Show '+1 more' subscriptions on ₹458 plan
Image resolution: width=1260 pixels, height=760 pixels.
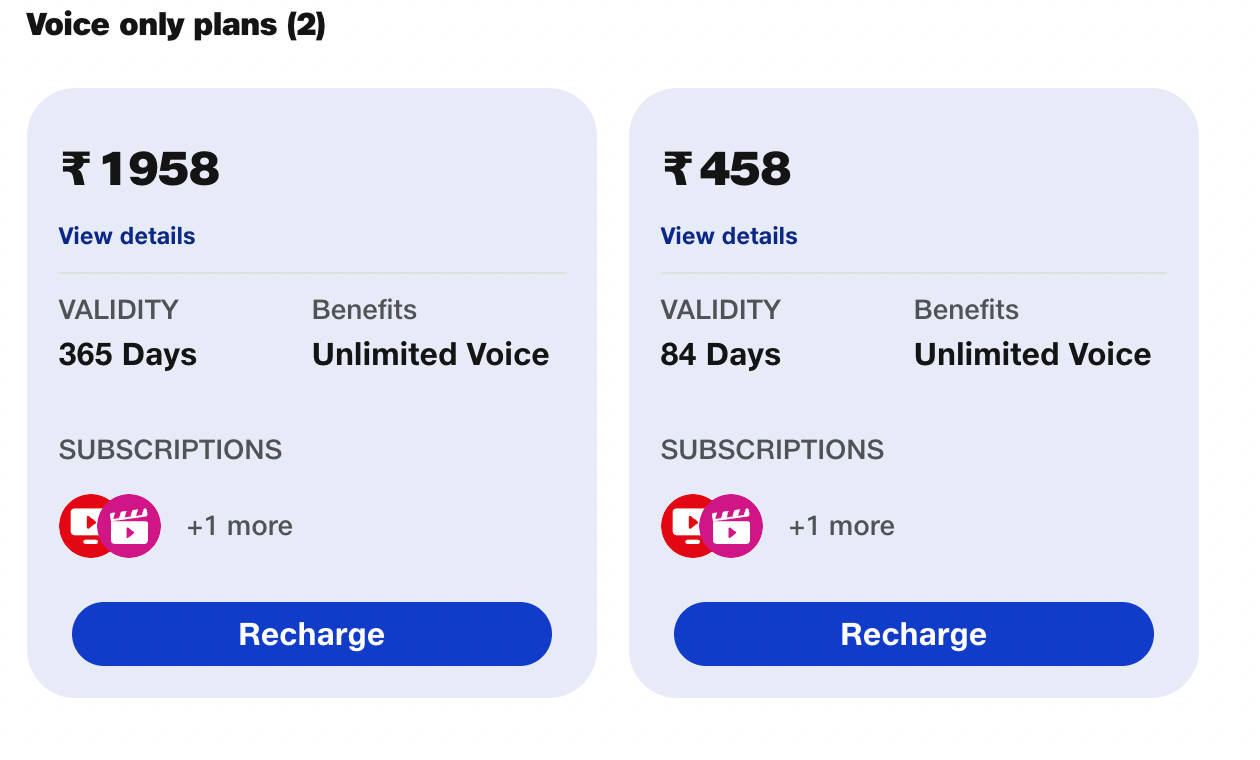coord(841,526)
